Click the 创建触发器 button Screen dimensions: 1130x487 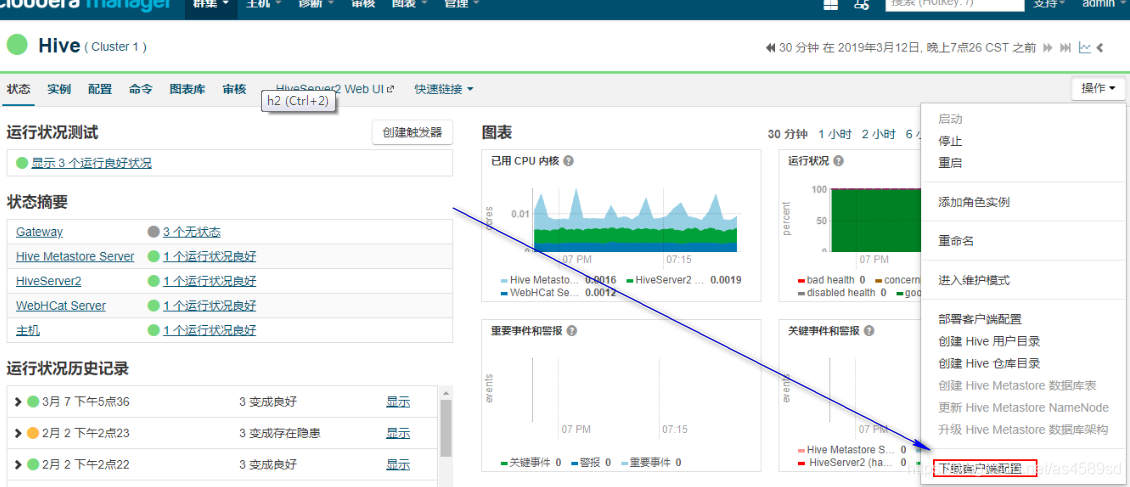[x=413, y=133]
